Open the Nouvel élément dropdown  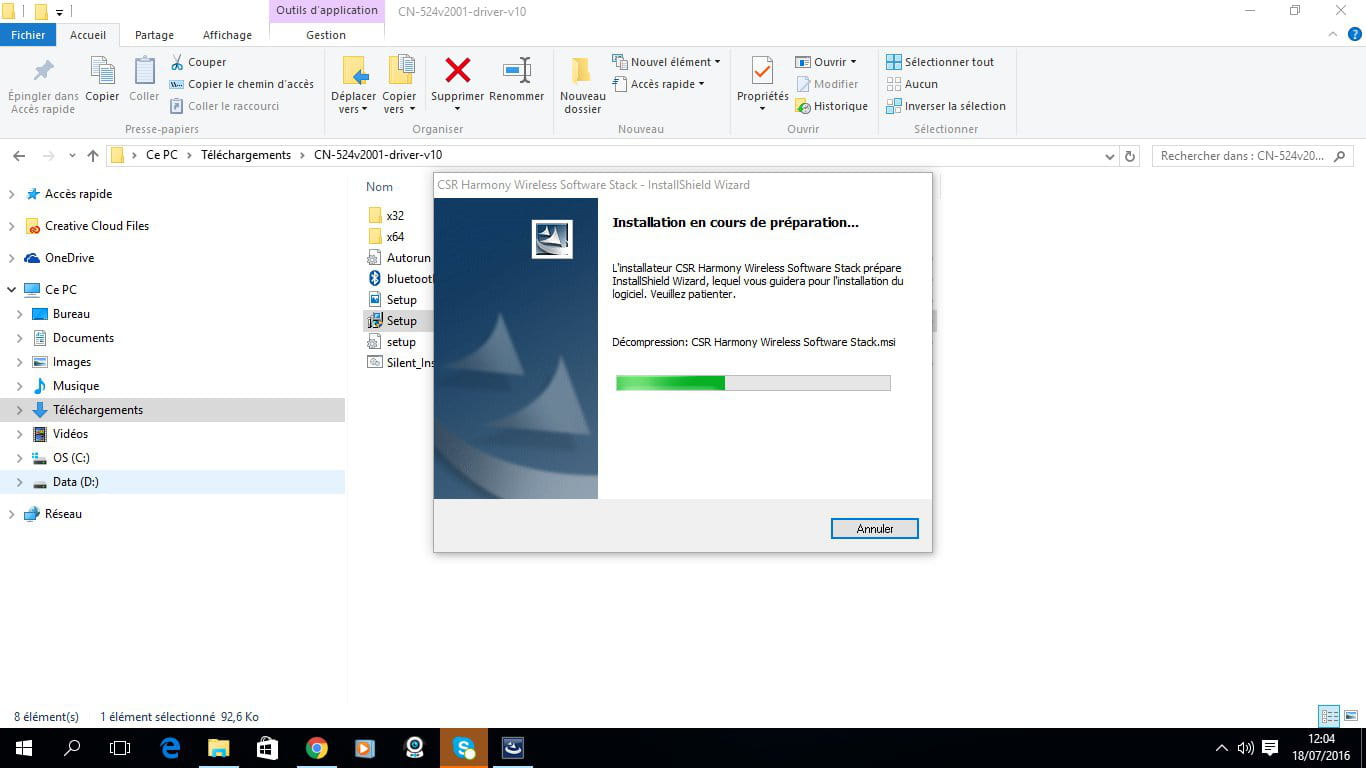tap(666, 62)
